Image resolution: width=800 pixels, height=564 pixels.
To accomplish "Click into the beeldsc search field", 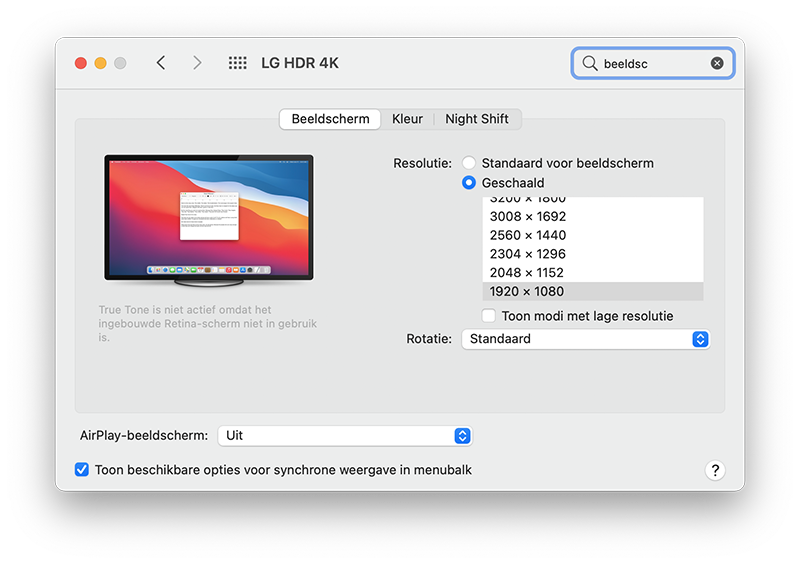I will click(x=653, y=63).
